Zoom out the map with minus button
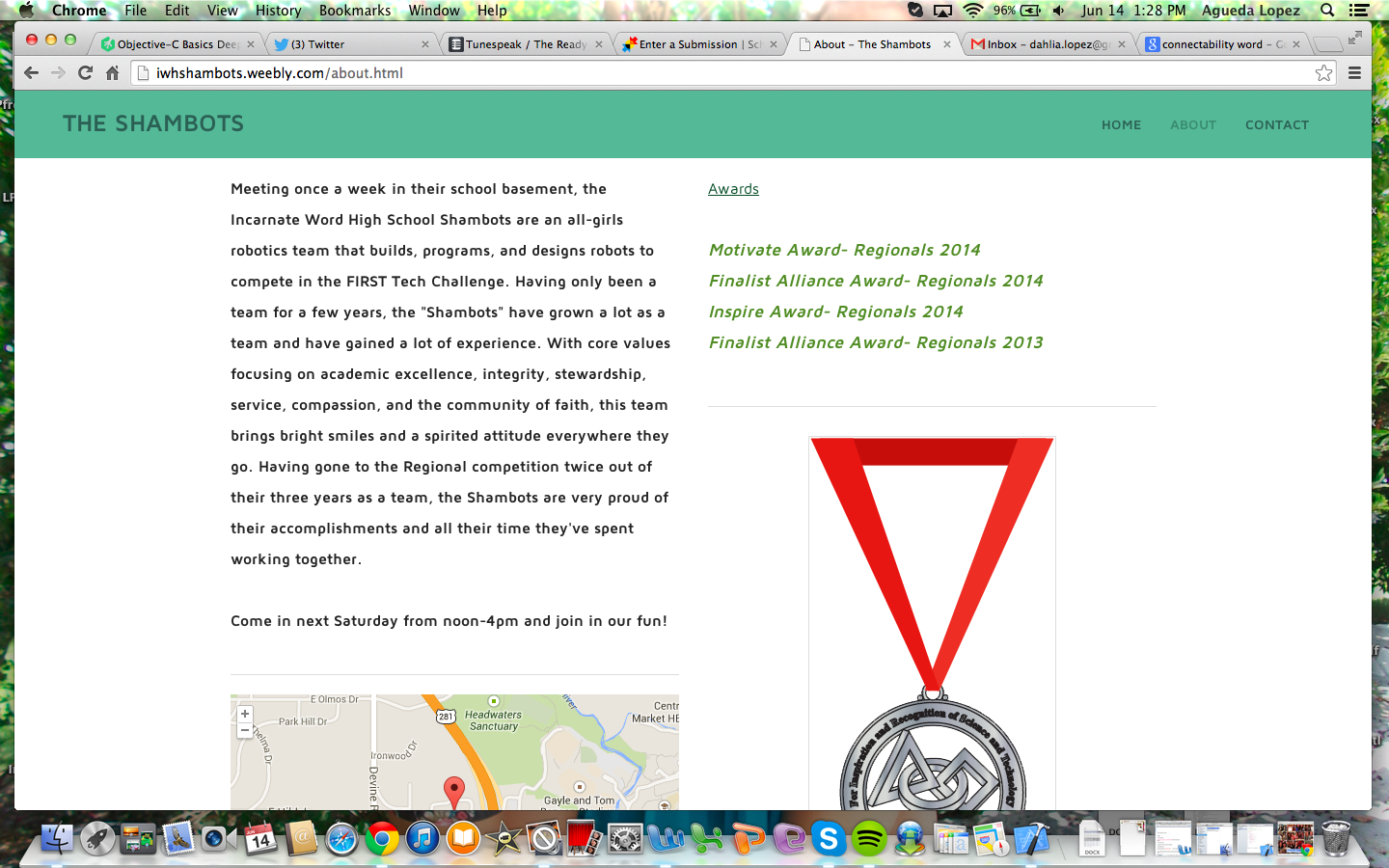Screen dimensions: 1389x868 245,731
